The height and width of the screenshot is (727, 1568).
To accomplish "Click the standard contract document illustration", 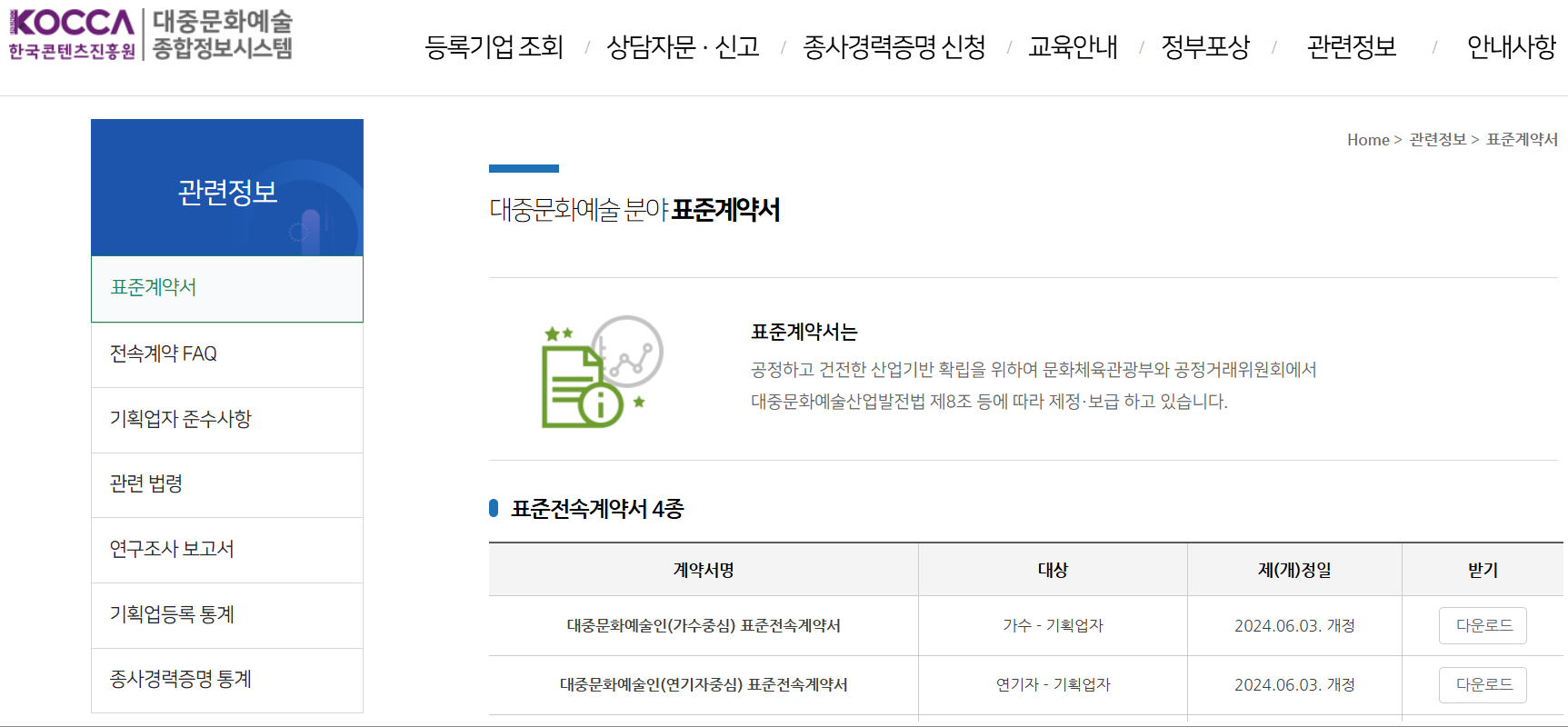I will pos(602,371).
